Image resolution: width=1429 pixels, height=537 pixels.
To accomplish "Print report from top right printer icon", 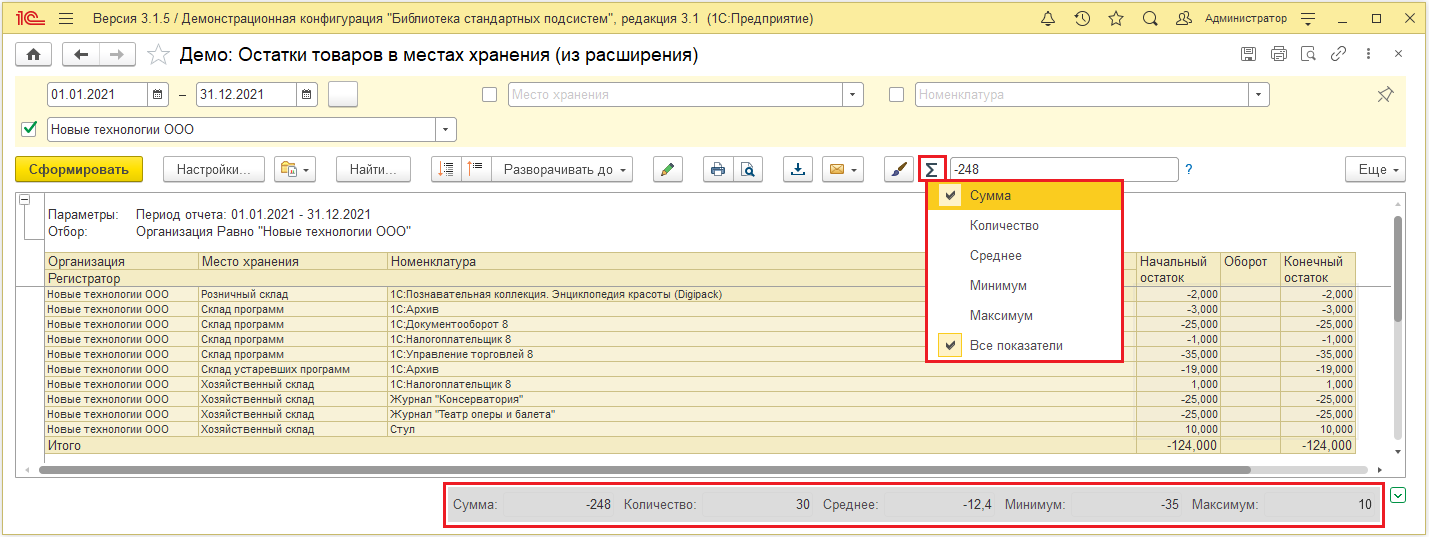I will [1278, 55].
